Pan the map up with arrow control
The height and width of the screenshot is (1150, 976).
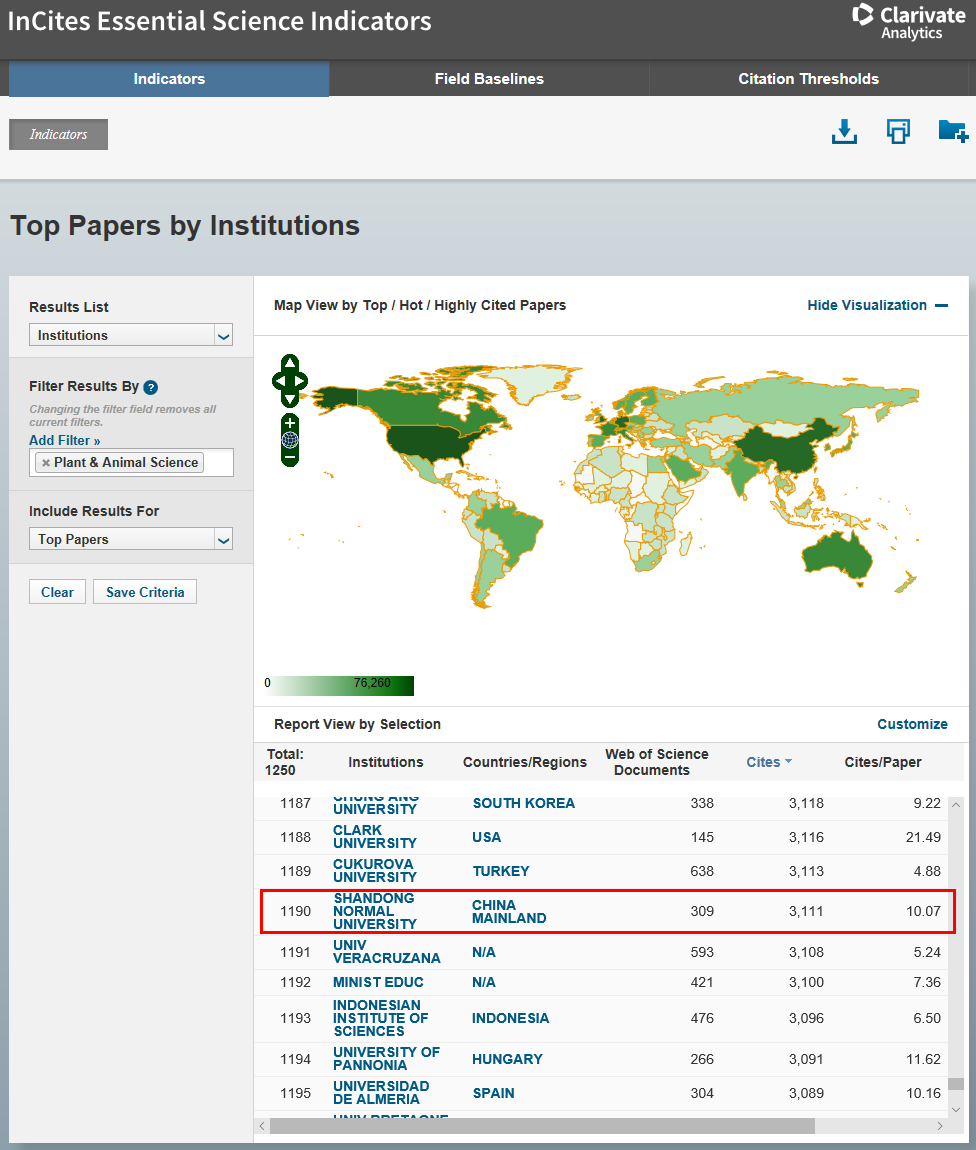click(x=290, y=362)
